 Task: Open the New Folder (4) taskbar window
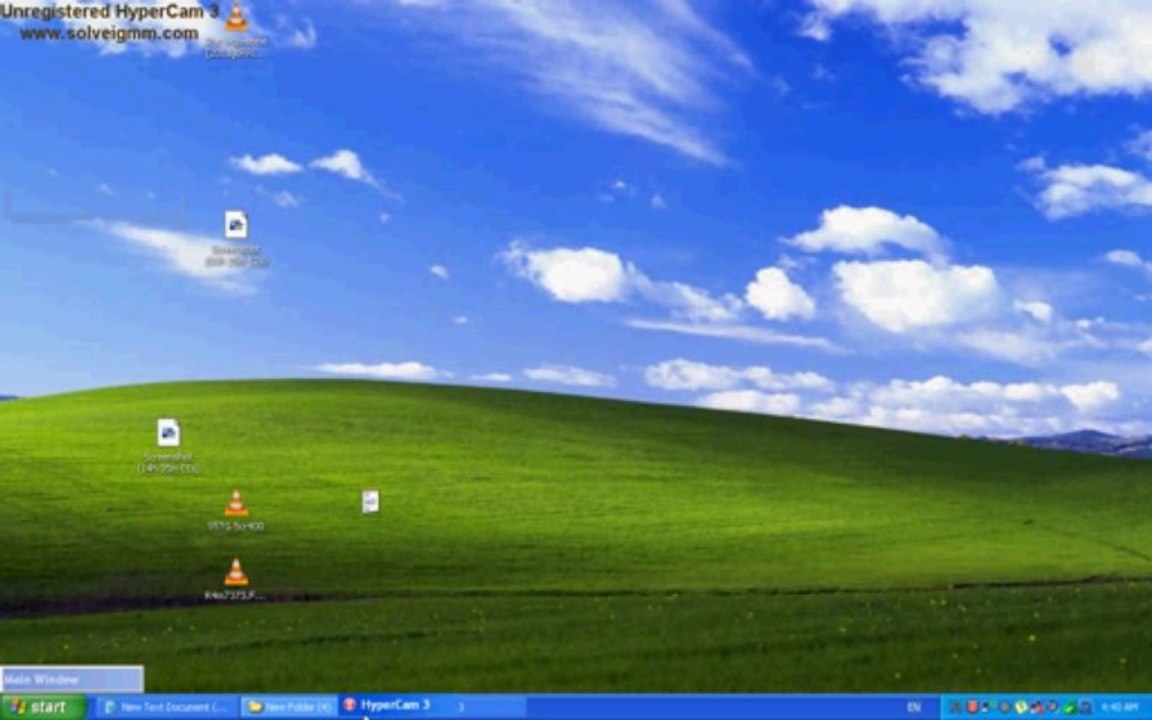coord(289,708)
